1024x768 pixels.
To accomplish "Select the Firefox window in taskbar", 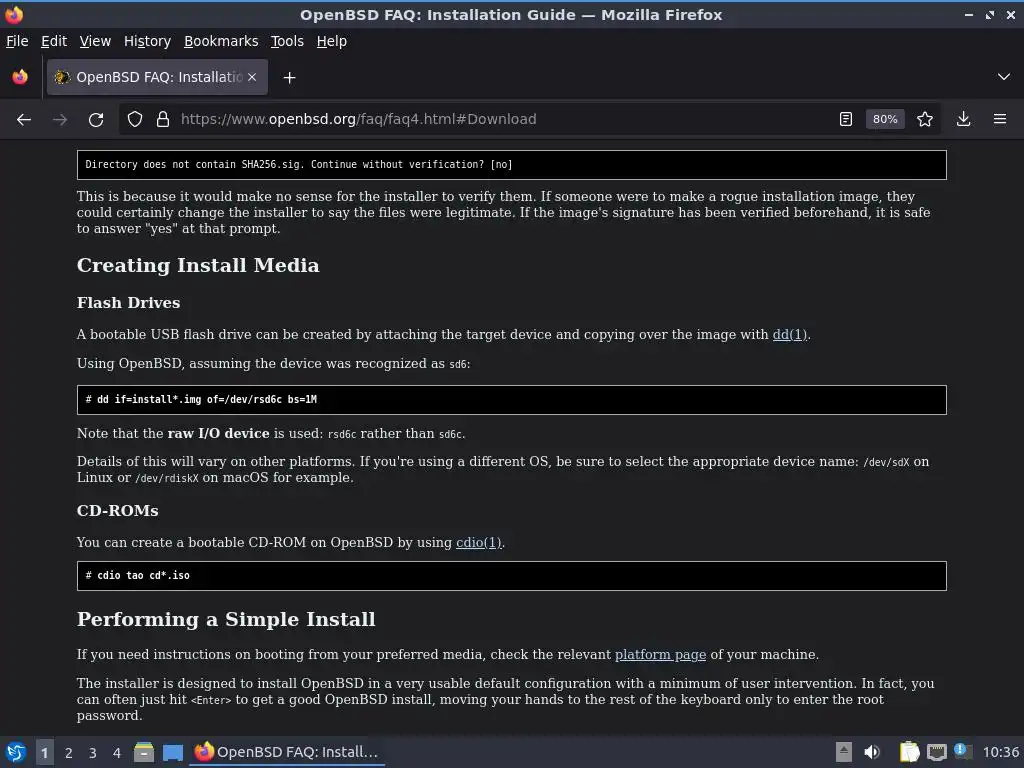I will coord(287,752).
